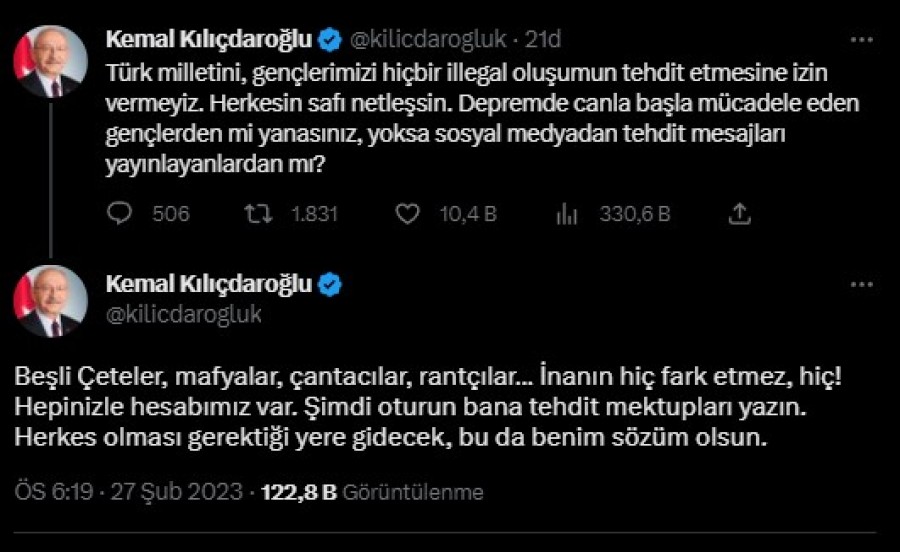Click the share icon on first tweet
This screenshot has height=552, width=900.
click(x=739, y=213)
